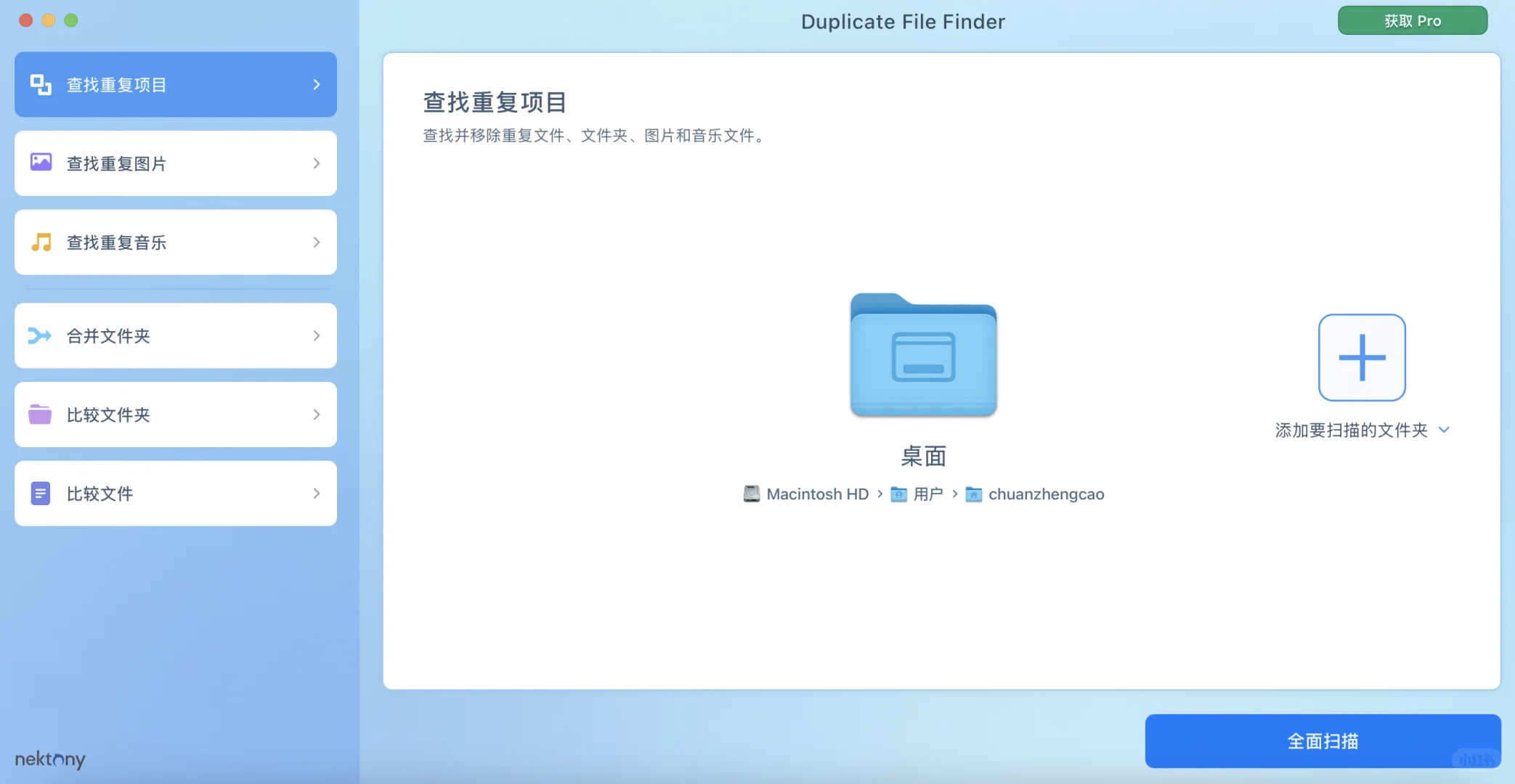The image size is (1515, 784).
Task: Click the purple document icon for 比较文件
Action: point(41,494)
